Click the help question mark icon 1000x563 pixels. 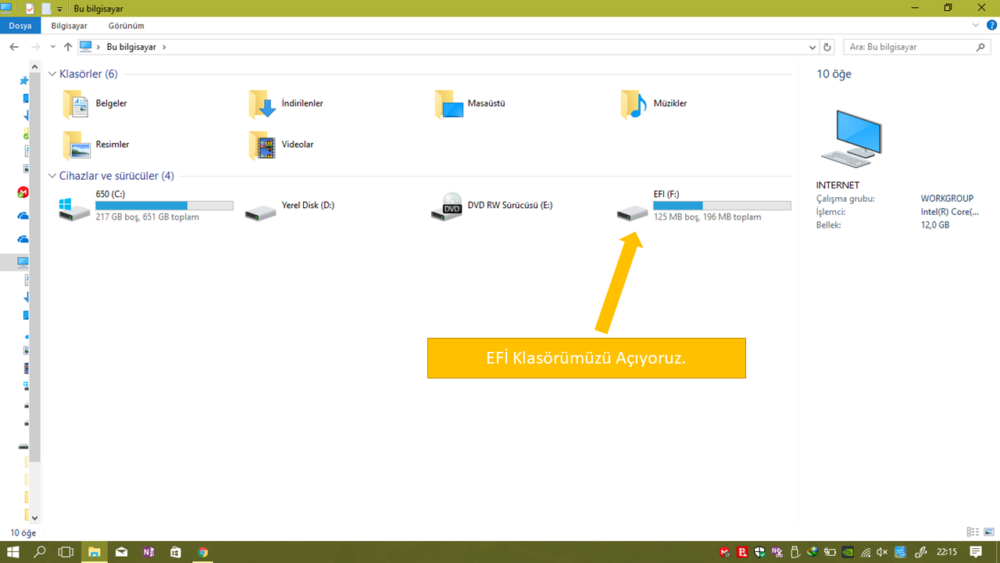991,26
